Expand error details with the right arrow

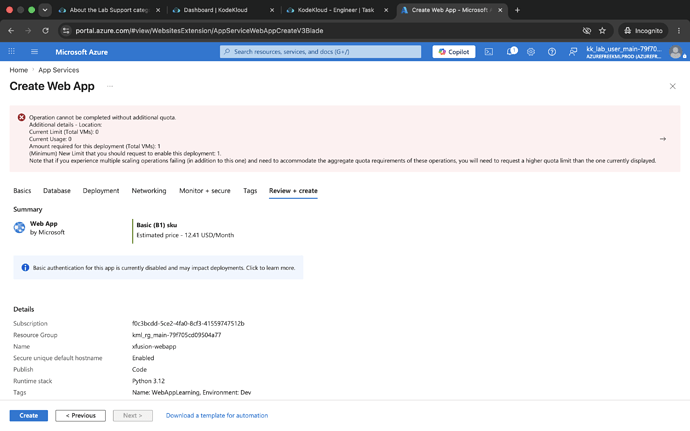(x=663, y=139)
